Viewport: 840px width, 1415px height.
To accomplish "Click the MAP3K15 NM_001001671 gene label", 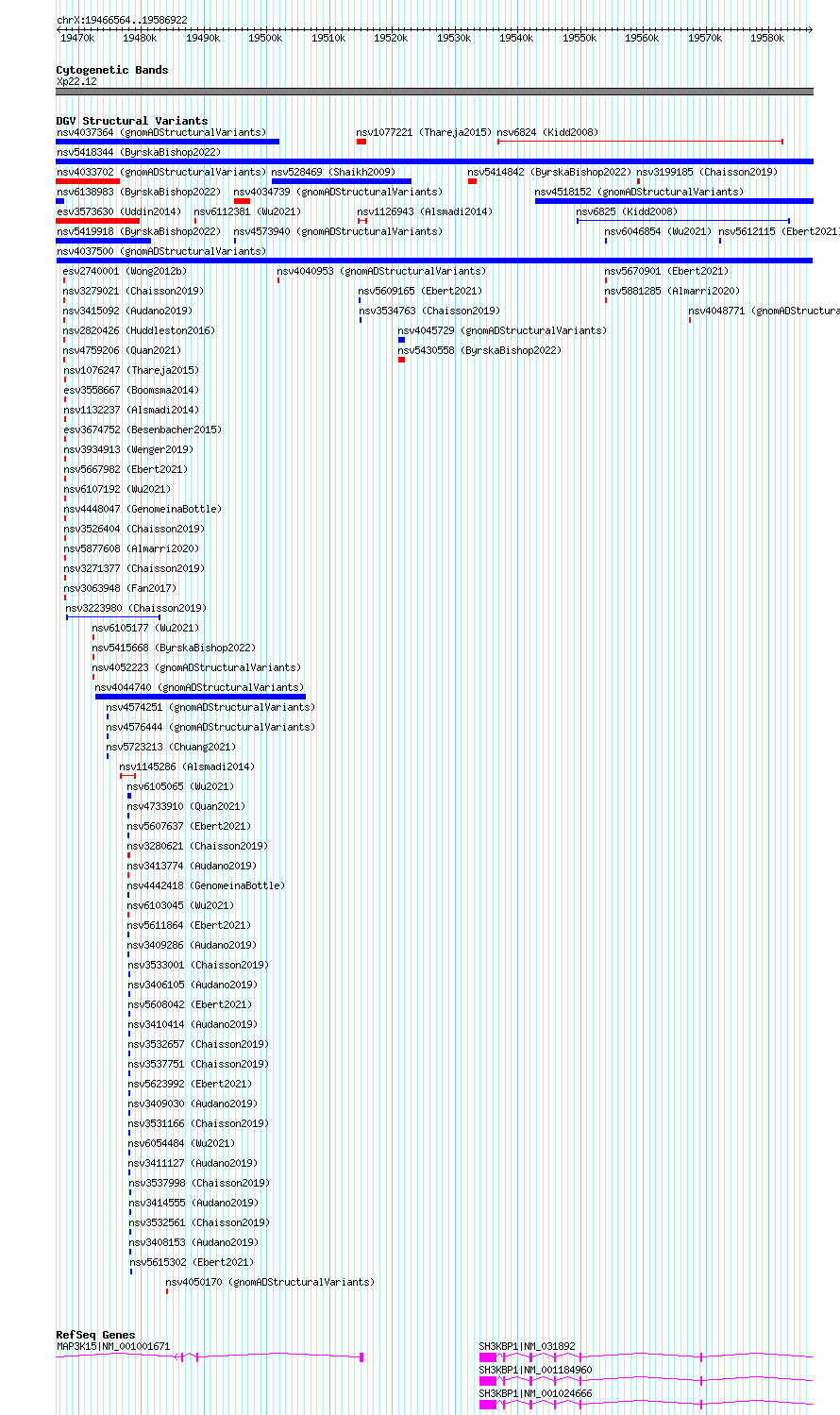I will (113, 1347).
